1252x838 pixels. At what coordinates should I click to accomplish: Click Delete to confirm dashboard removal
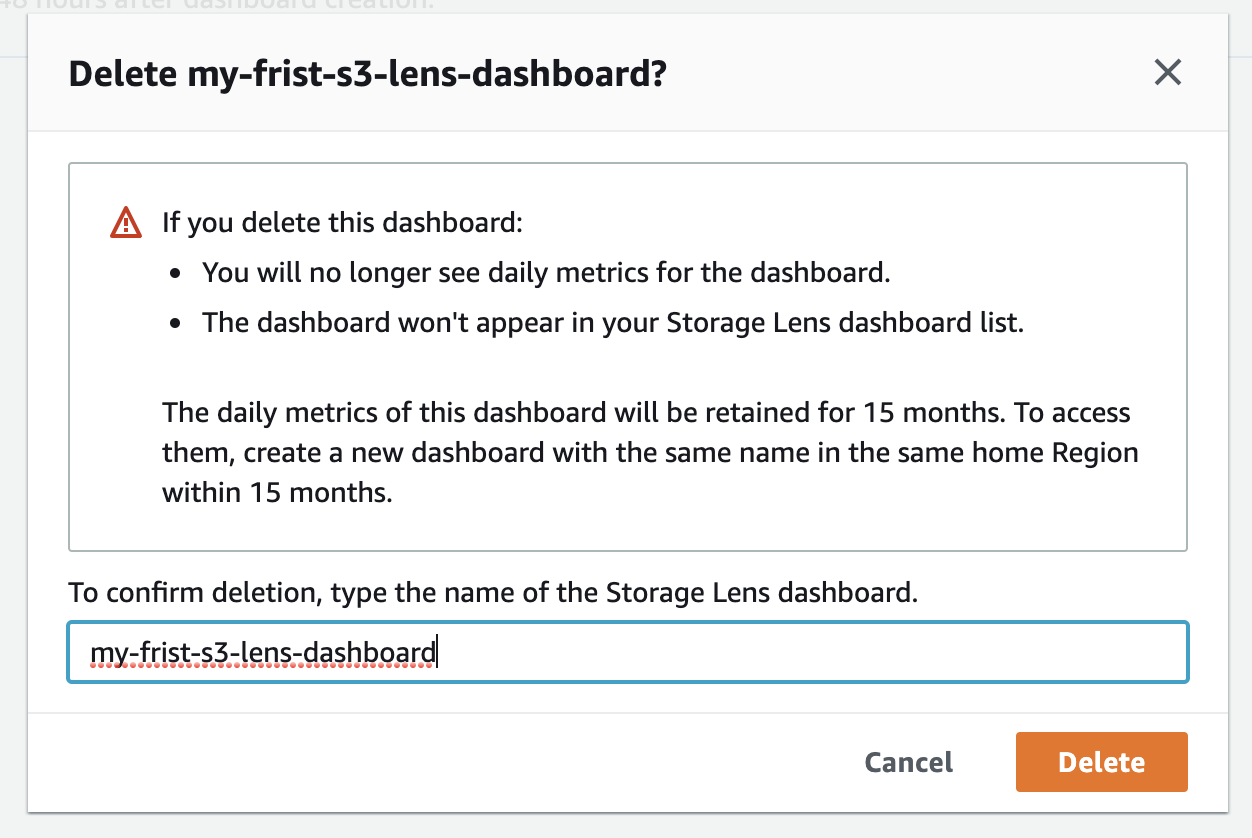point(1100,762)
